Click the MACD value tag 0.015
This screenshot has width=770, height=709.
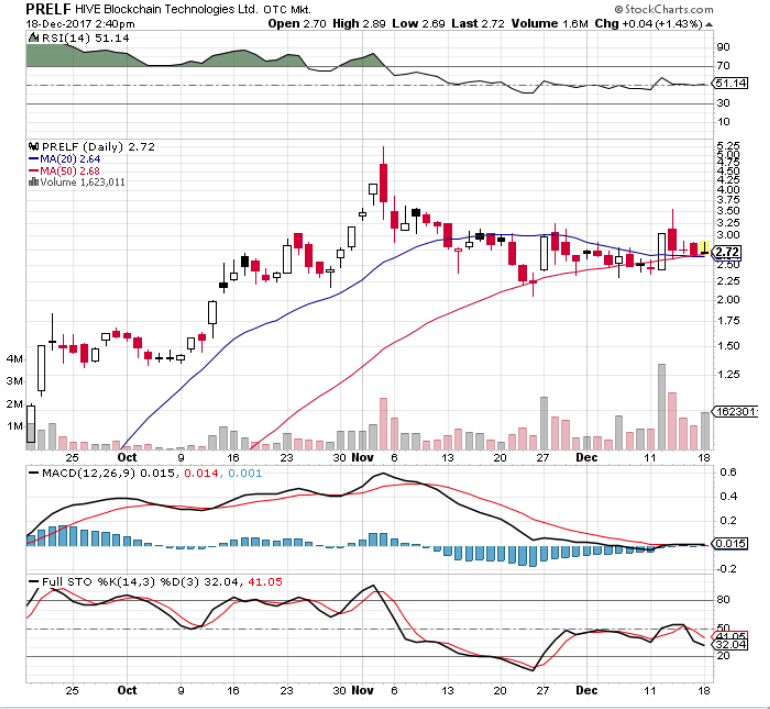(x=729, y=543)
